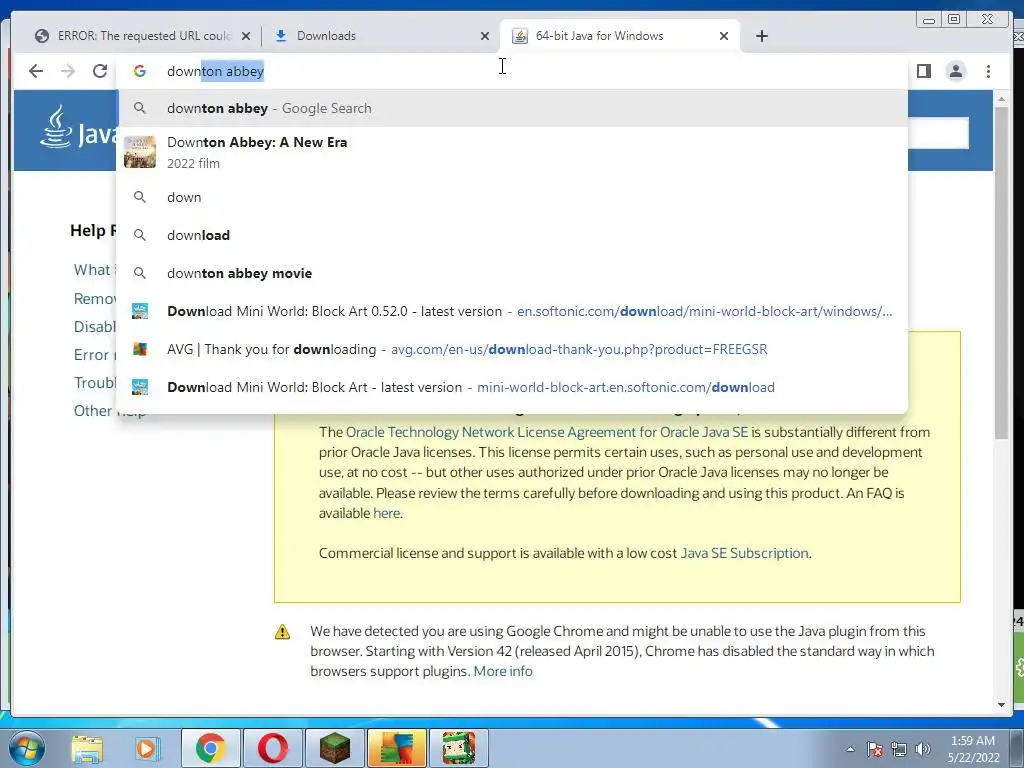Click the Java logo in page header
The height and width of the screenshot is (768, 1024).
click(x=78, y=128)
